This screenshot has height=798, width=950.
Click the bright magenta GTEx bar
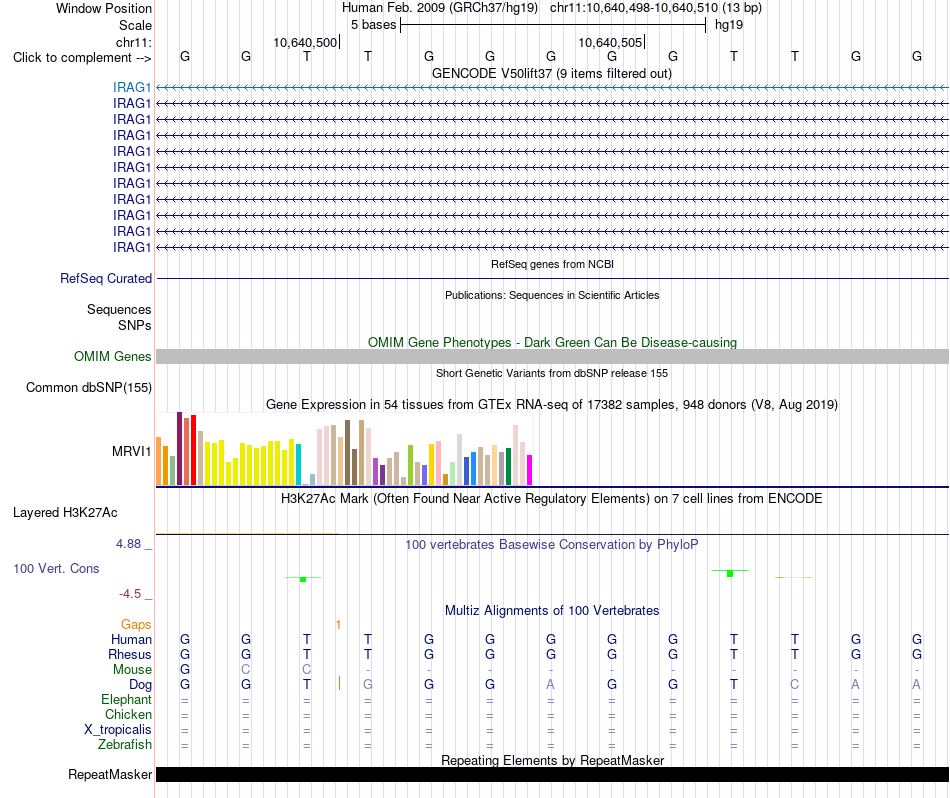tap(530, 470)
